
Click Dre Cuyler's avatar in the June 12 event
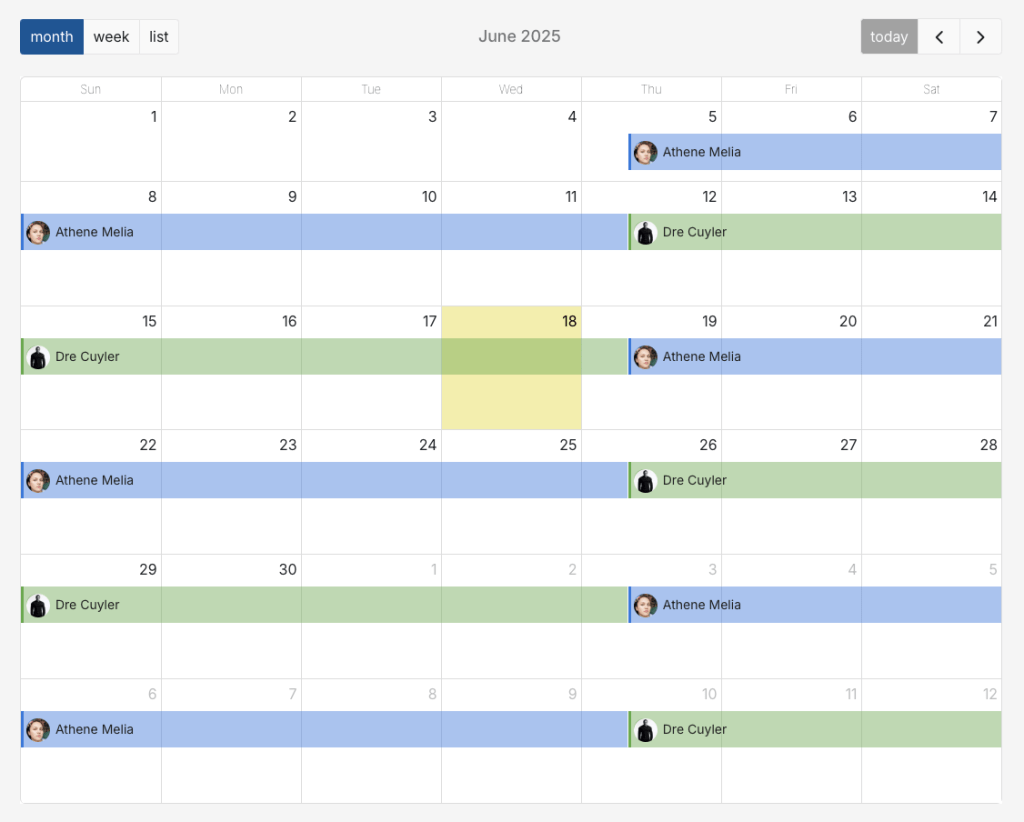pos(645,232)
